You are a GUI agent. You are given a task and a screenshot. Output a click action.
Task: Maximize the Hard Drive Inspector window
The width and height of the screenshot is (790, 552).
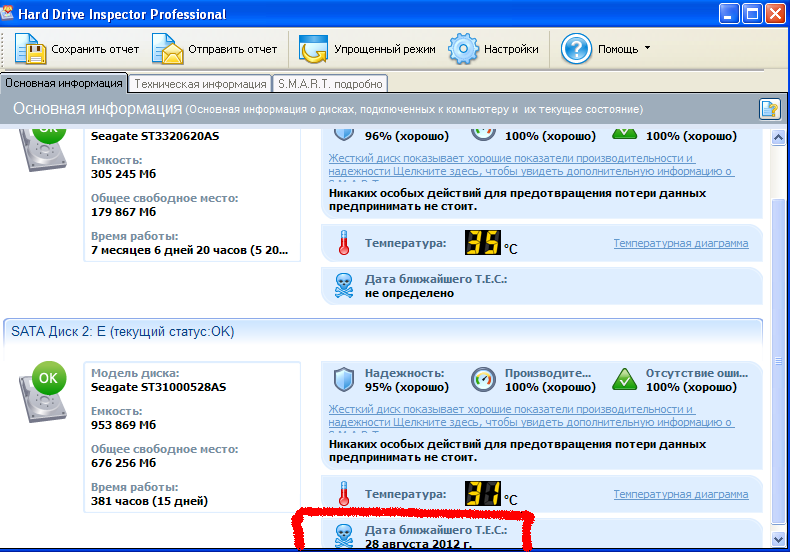(752, 13)
